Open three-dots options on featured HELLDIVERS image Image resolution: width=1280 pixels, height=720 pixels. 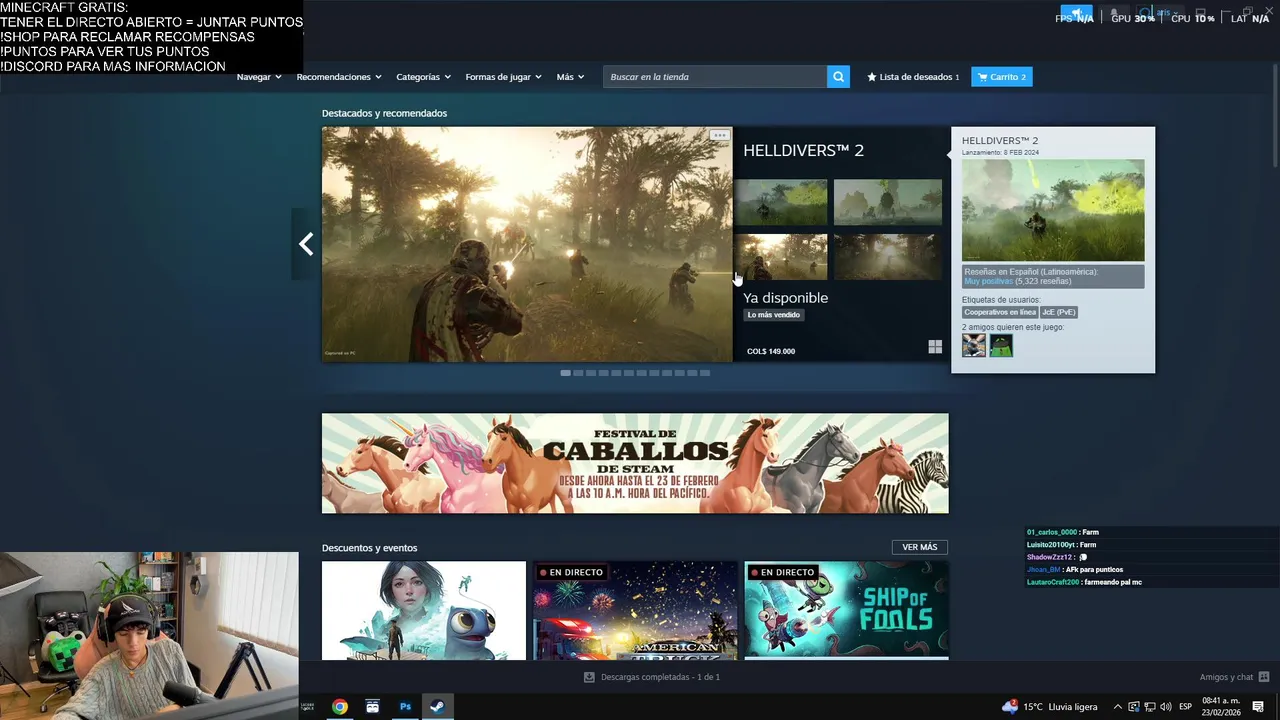coord(719,135)
